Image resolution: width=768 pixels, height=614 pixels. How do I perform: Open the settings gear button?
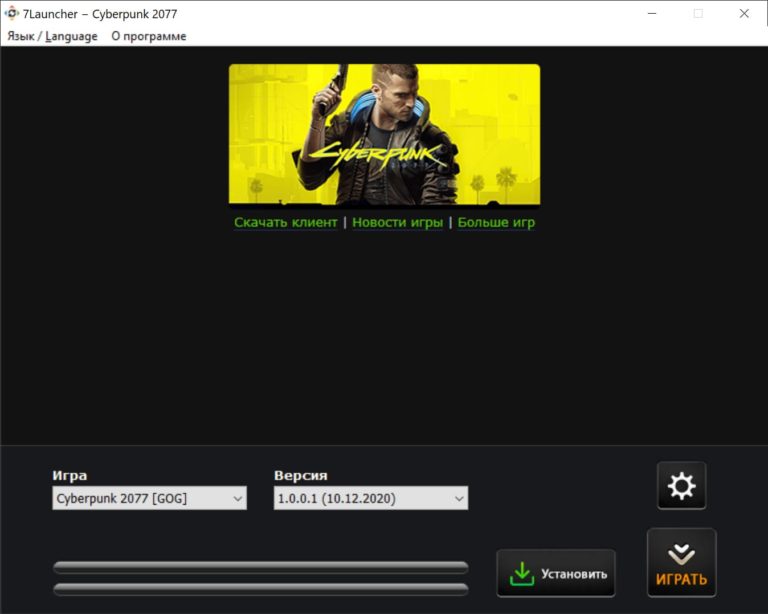681,486
